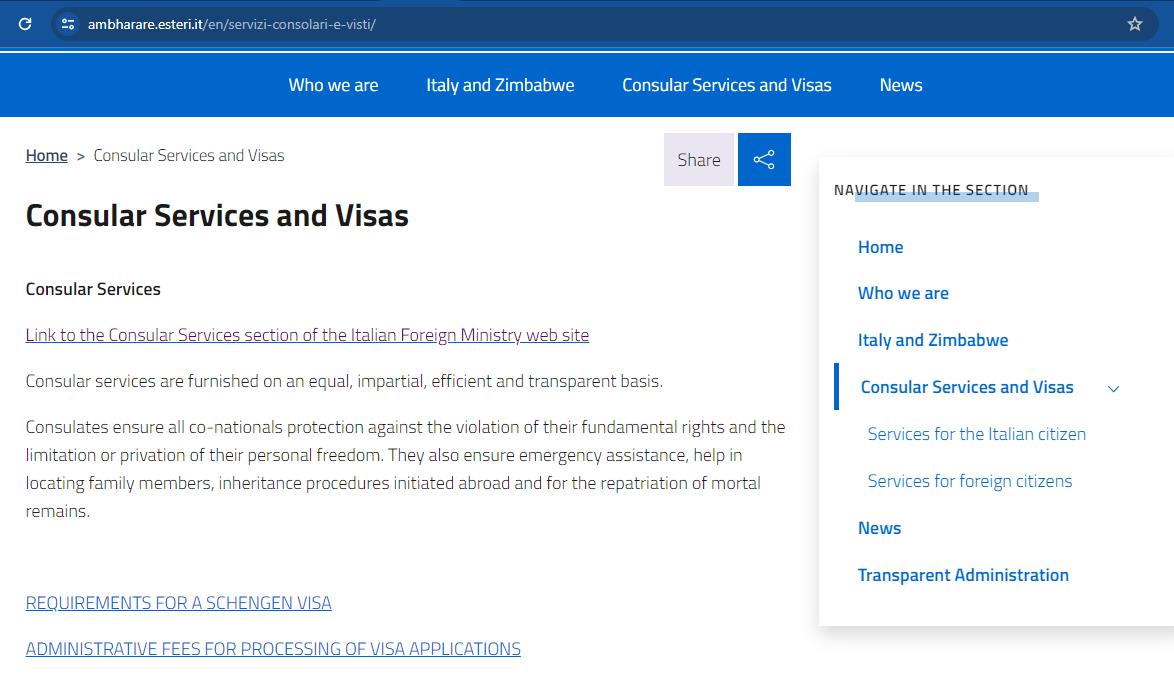Open site information icon in address bar
1174x681 pixels.
coord(67,24)
